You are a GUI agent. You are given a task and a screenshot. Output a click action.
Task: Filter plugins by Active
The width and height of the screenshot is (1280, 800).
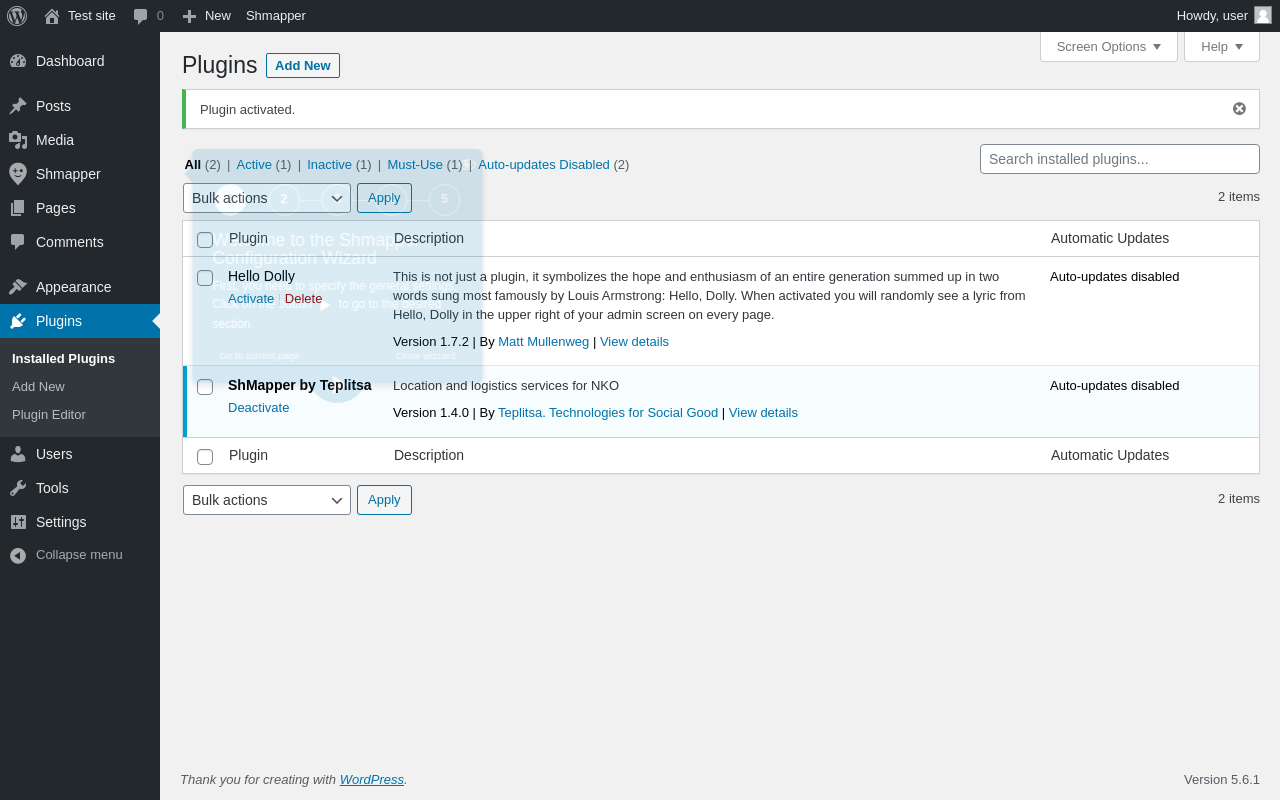(254, 164)
